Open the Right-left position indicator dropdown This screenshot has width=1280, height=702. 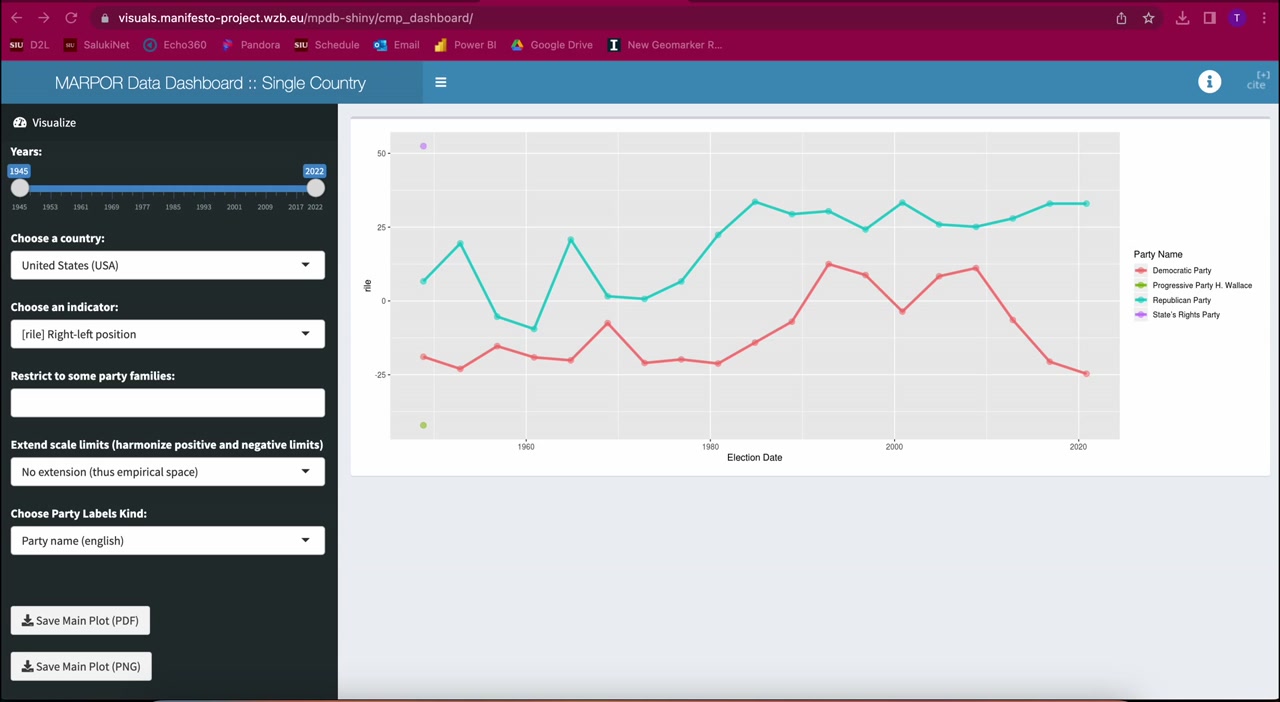[x=168, y=334]
